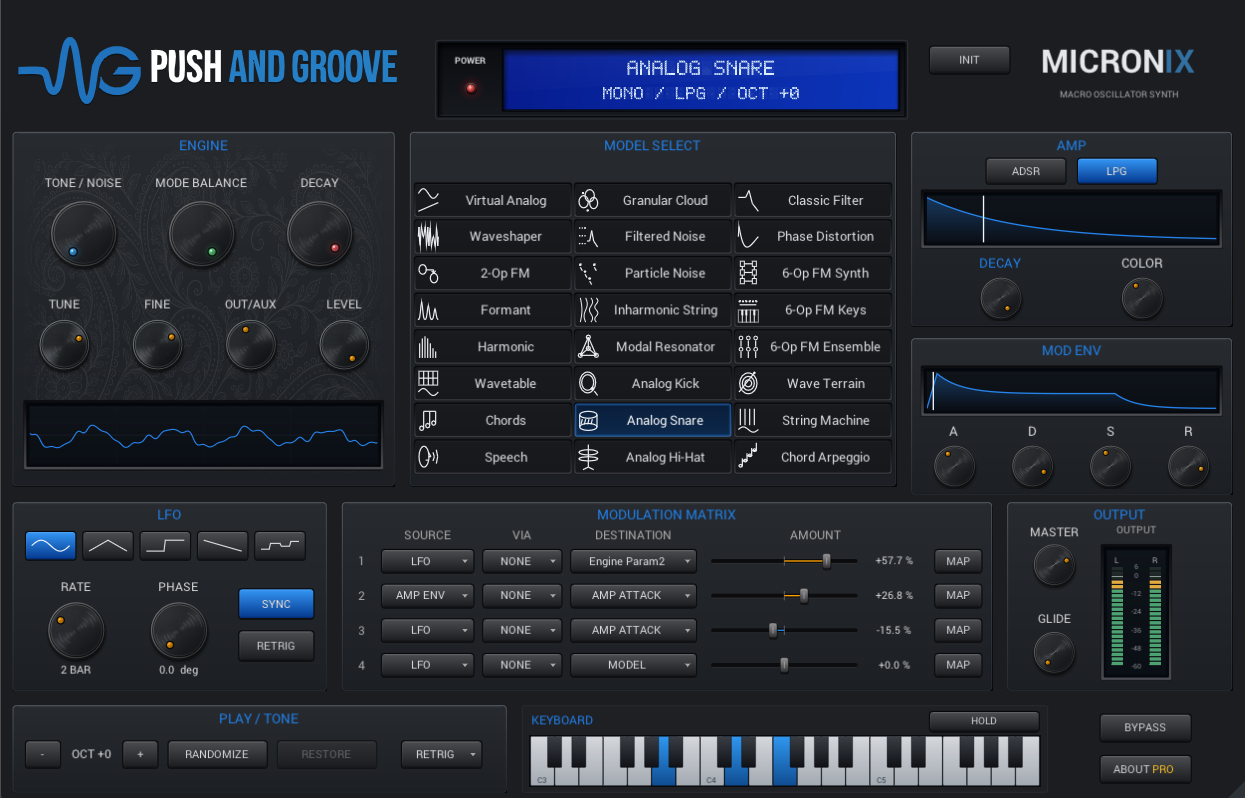The image size is (1245, 798).
Task: Select the Analog Hi-Hat cymbal icon
Action: point(588,457)
